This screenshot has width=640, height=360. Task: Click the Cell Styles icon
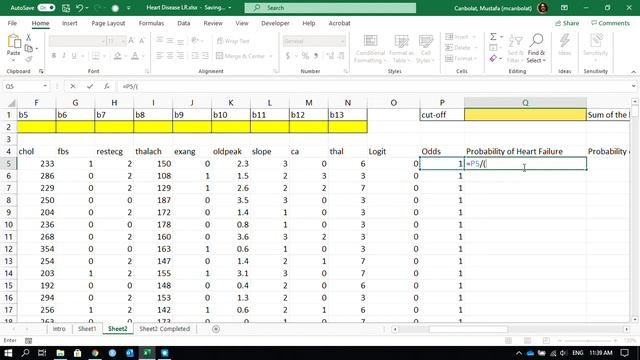(425, 41)
